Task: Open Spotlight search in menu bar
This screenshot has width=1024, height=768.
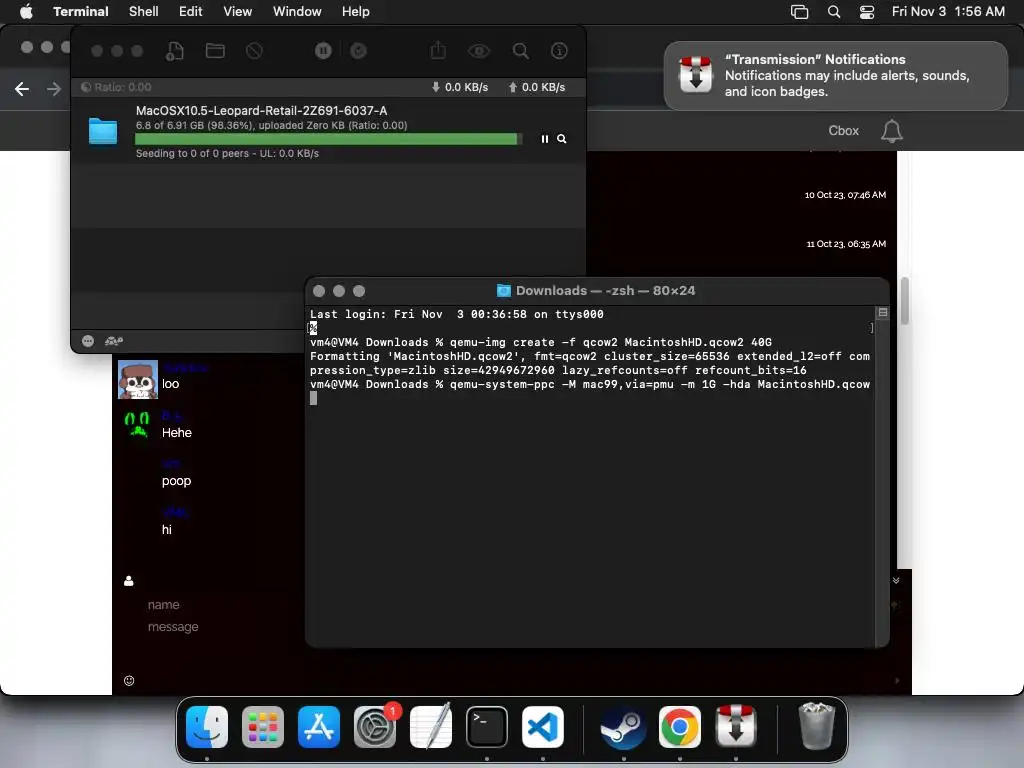Action: point(834,12)
